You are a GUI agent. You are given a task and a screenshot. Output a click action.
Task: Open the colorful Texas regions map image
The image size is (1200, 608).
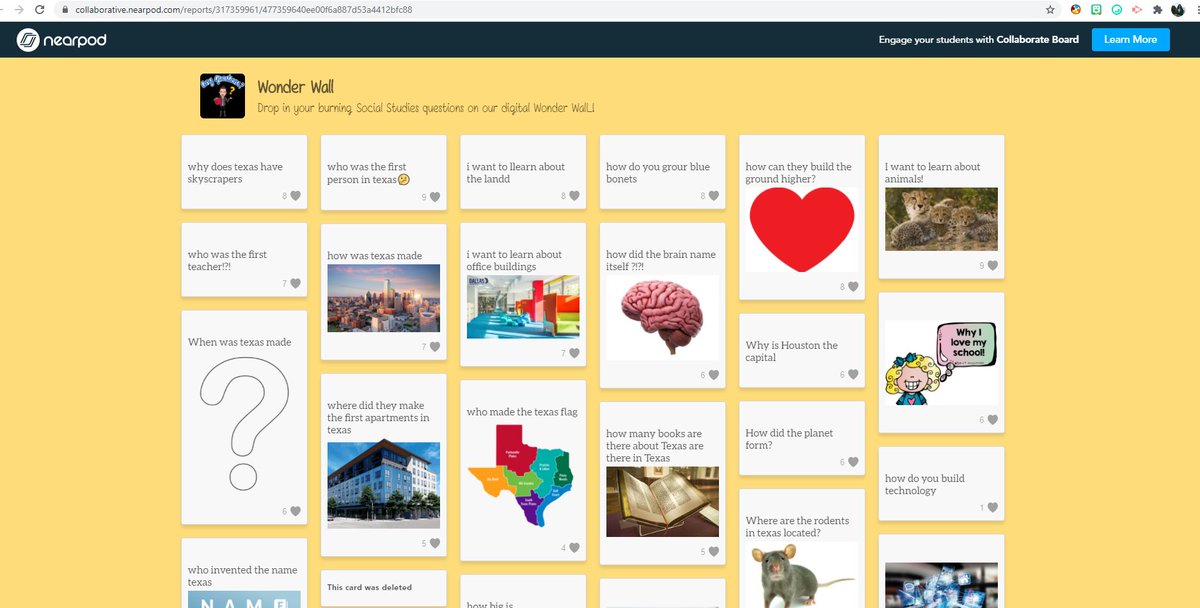(x=523, y=475)
